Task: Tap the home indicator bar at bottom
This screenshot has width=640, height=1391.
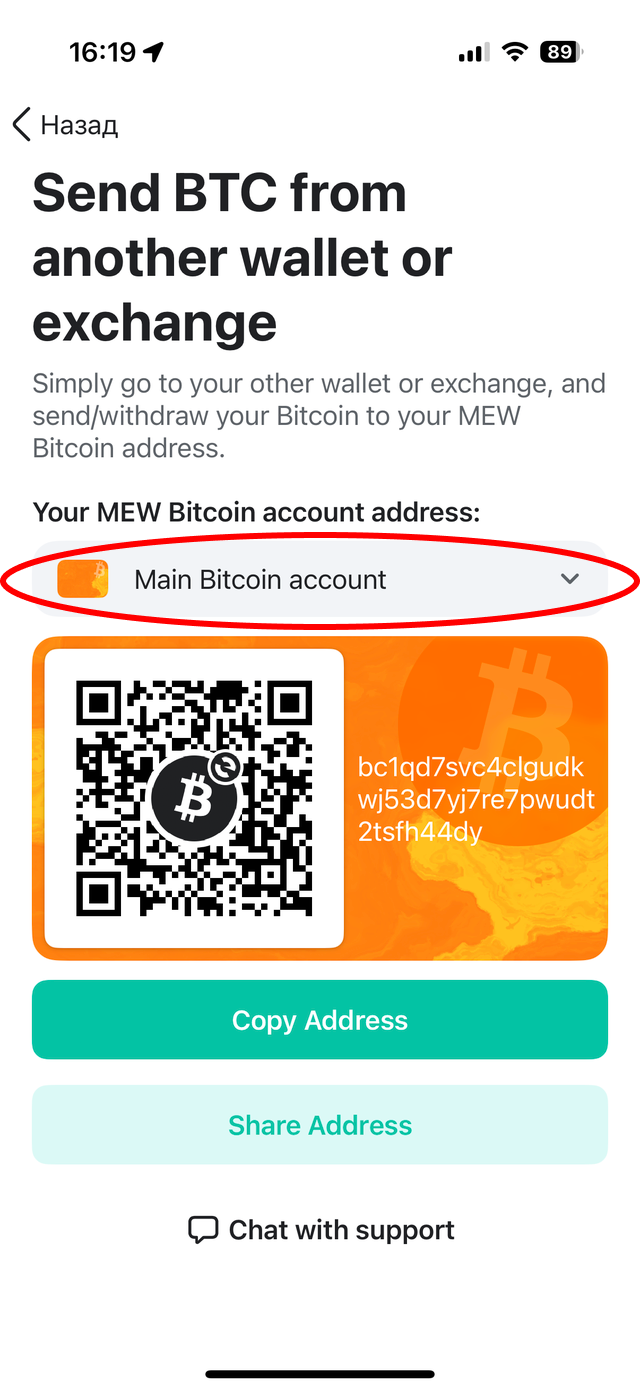Action: tap(320, 1374)
